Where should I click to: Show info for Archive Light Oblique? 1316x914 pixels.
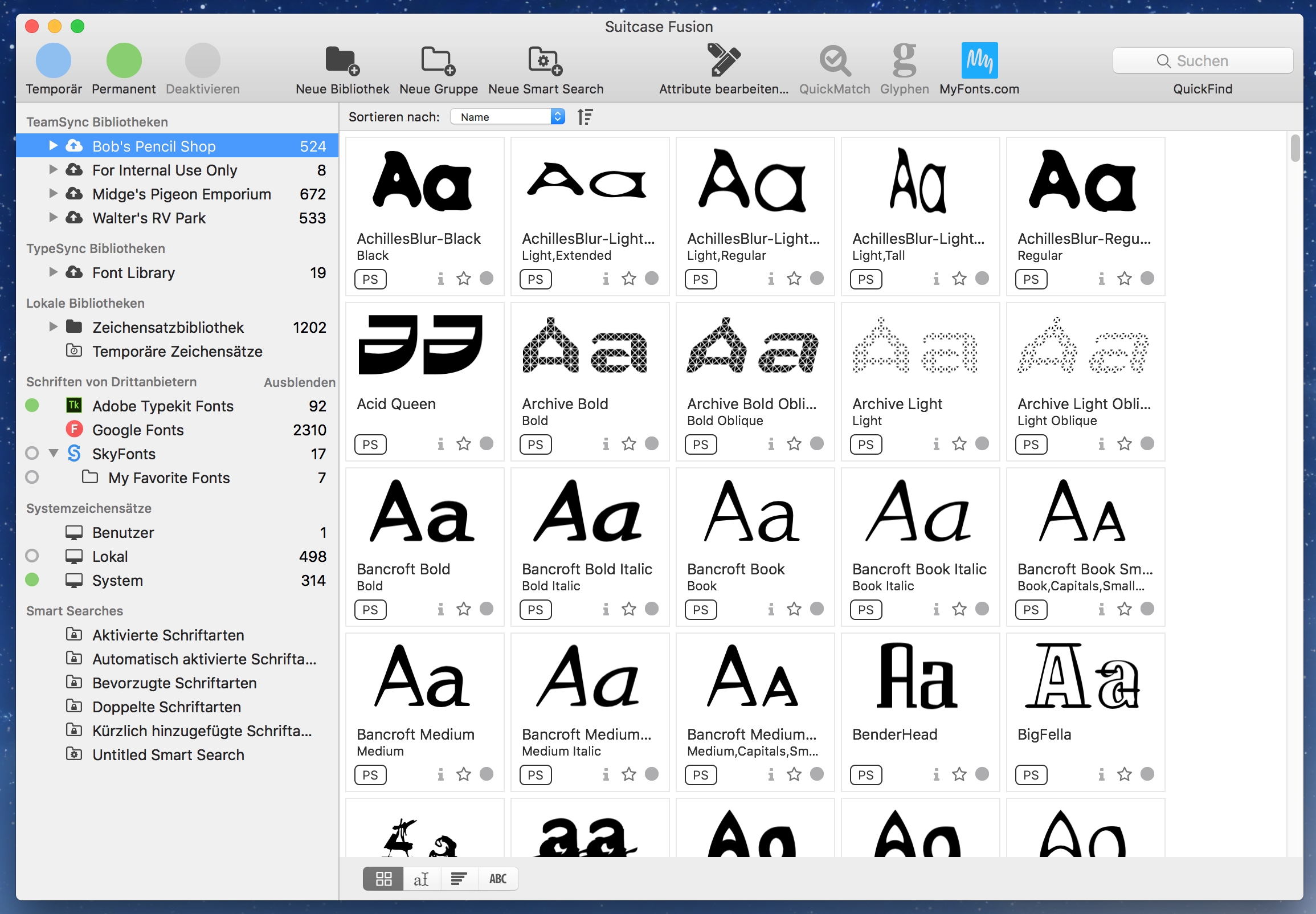click(x=1101, y=444)
